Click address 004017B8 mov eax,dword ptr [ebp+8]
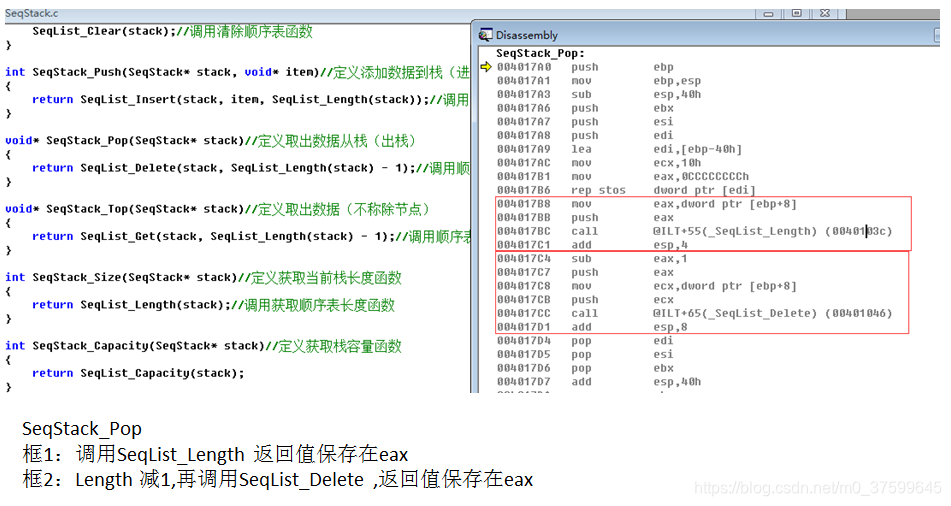 (647, 204)
